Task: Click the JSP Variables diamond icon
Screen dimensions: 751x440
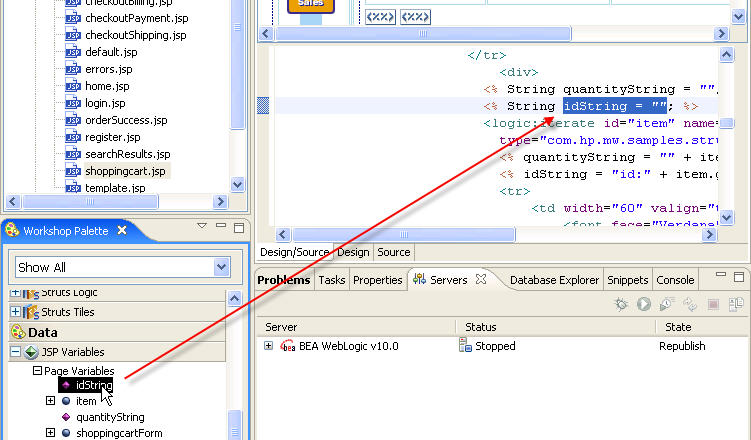Action: click(x=31, y=352)
